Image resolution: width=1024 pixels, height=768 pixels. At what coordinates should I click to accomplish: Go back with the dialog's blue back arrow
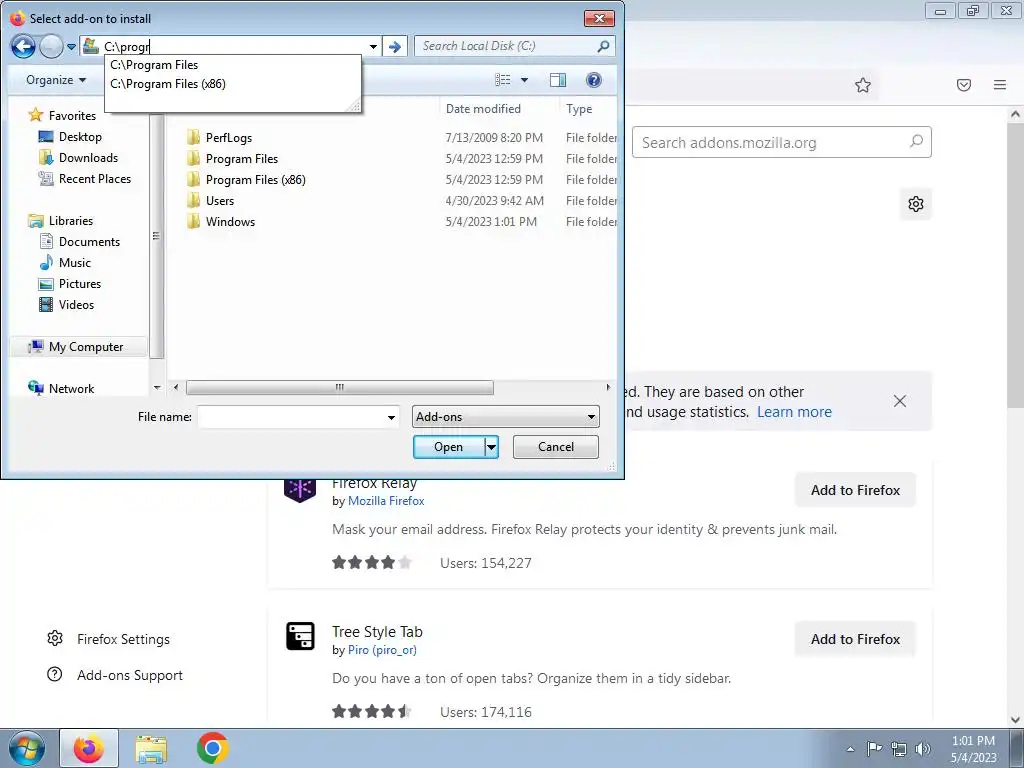click(23, 46)
